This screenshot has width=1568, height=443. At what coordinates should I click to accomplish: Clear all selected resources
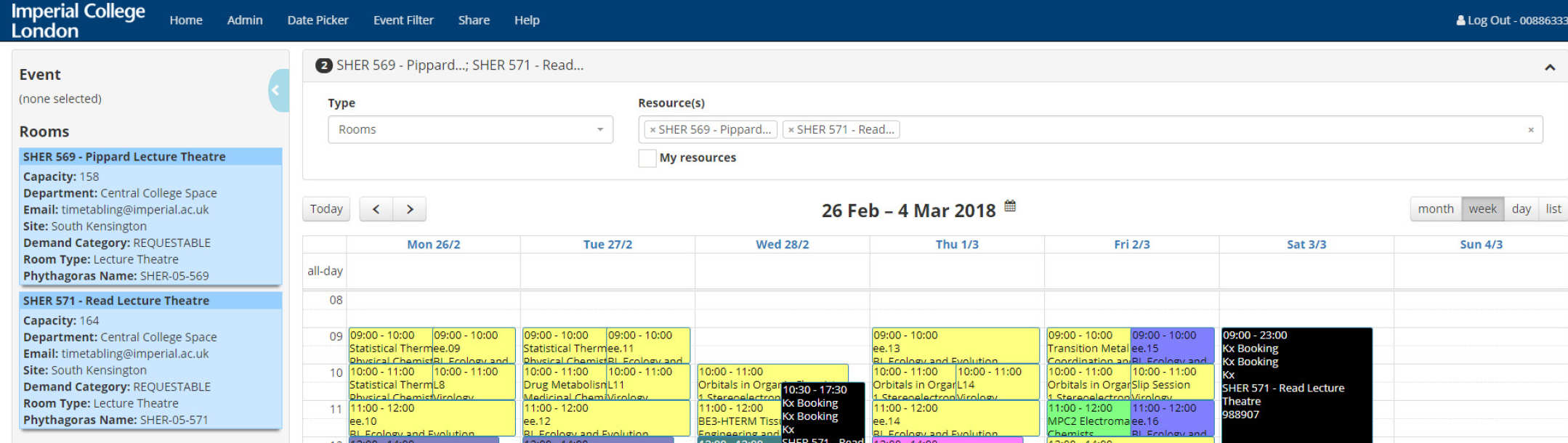(1530, 130)
